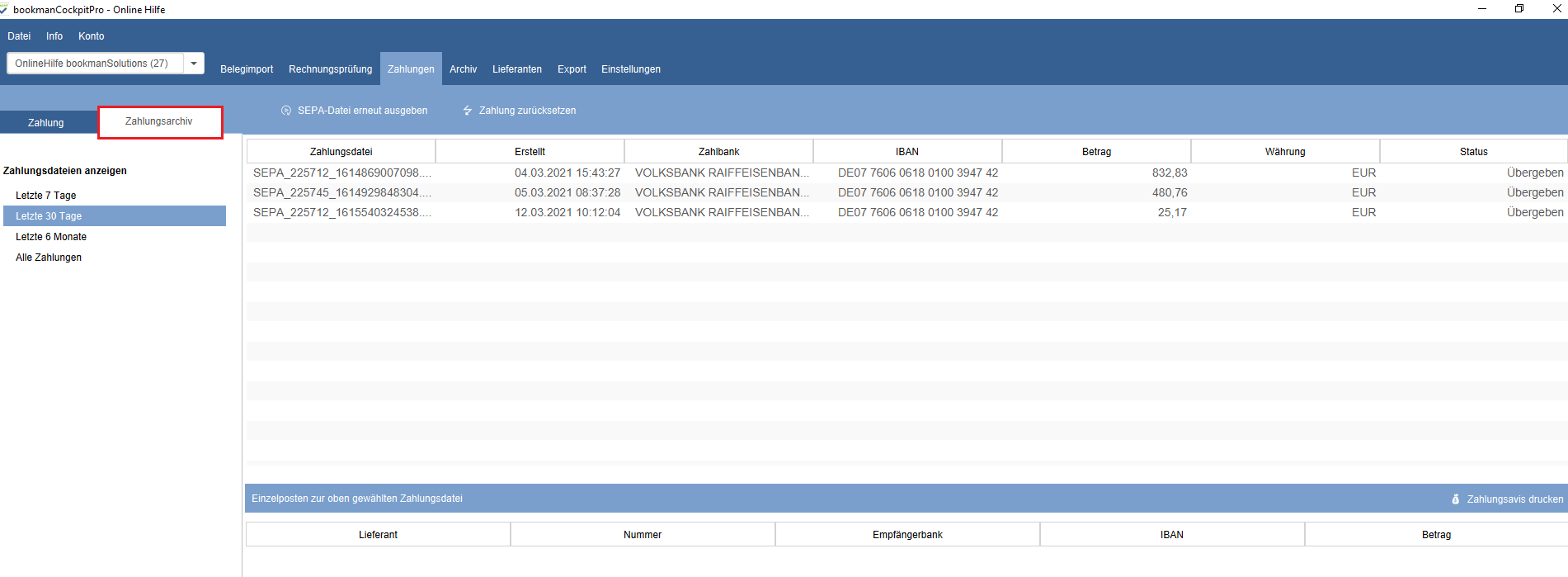1568x577 pixels.
Task: Click EUR in the 05.03.2021 row
Action: (1364, 193)
